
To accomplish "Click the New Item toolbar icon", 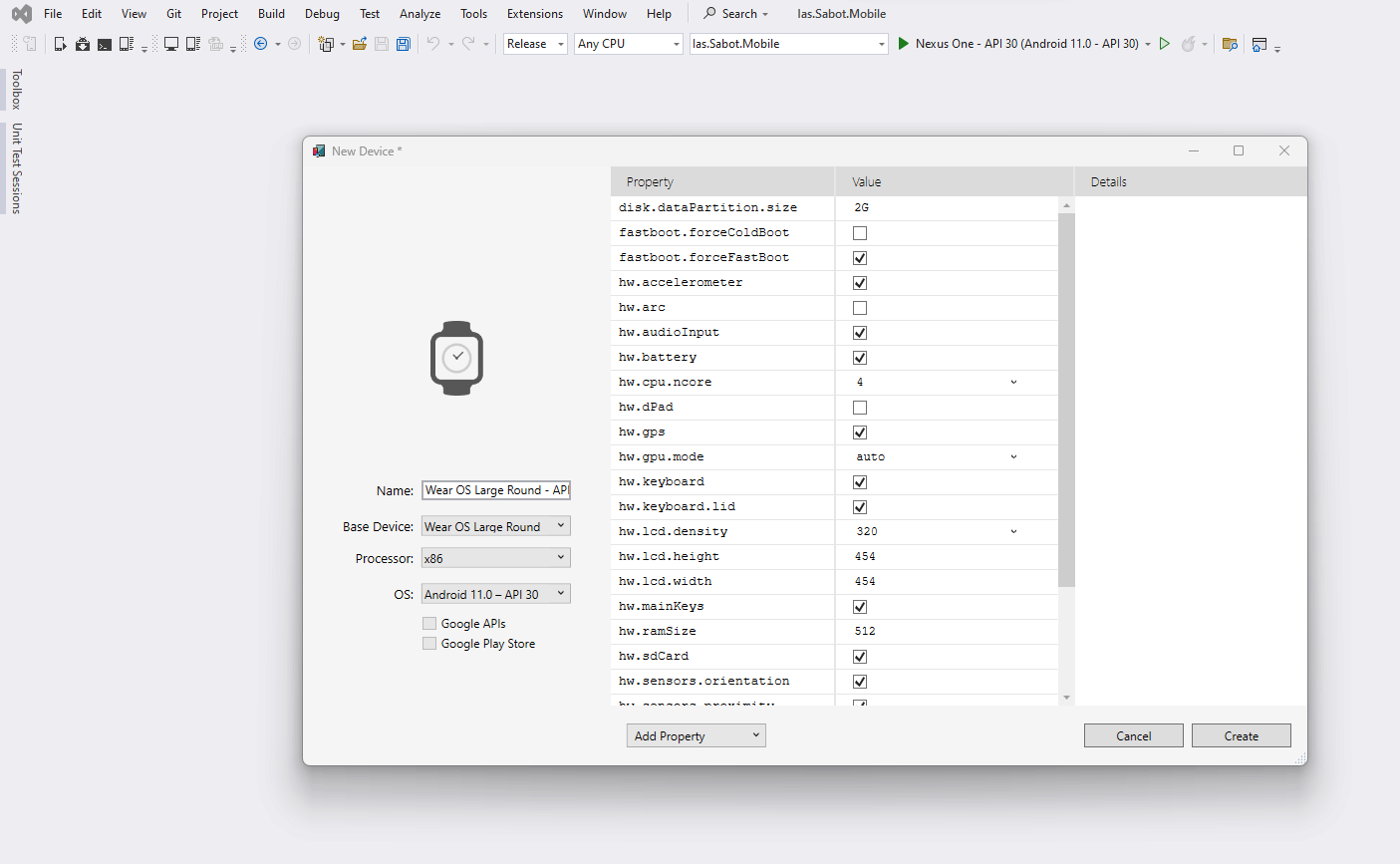I will [x=326, y=44].
